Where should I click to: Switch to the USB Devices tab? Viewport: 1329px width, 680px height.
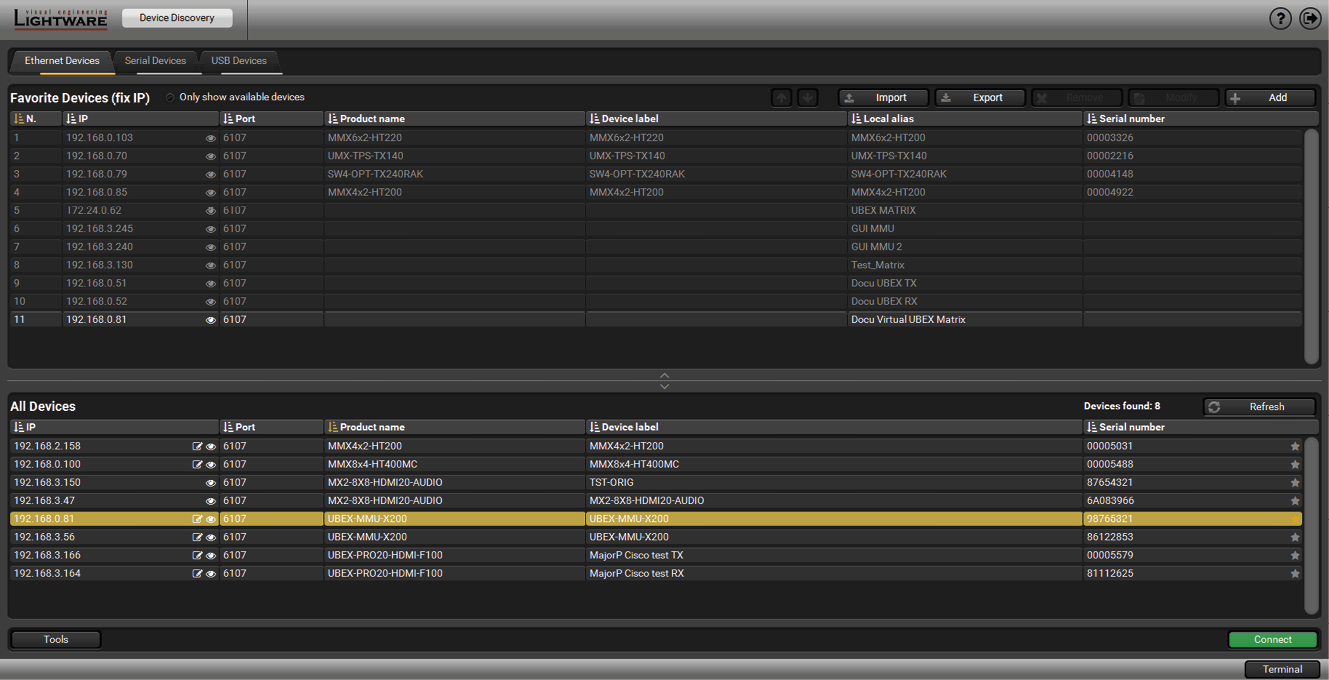(239, 61)
